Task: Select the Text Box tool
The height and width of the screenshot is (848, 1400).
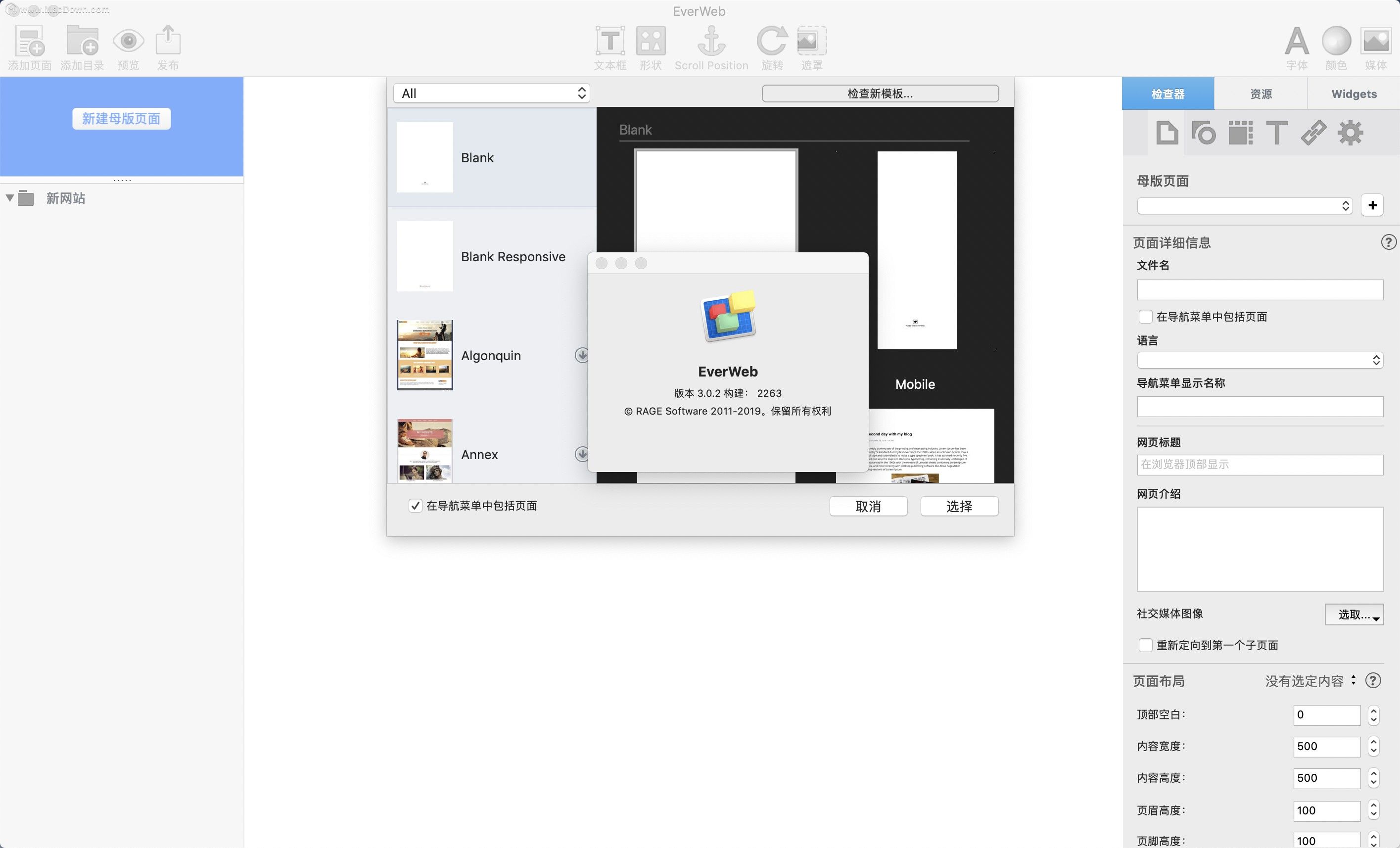Action: tap(609, 41)
